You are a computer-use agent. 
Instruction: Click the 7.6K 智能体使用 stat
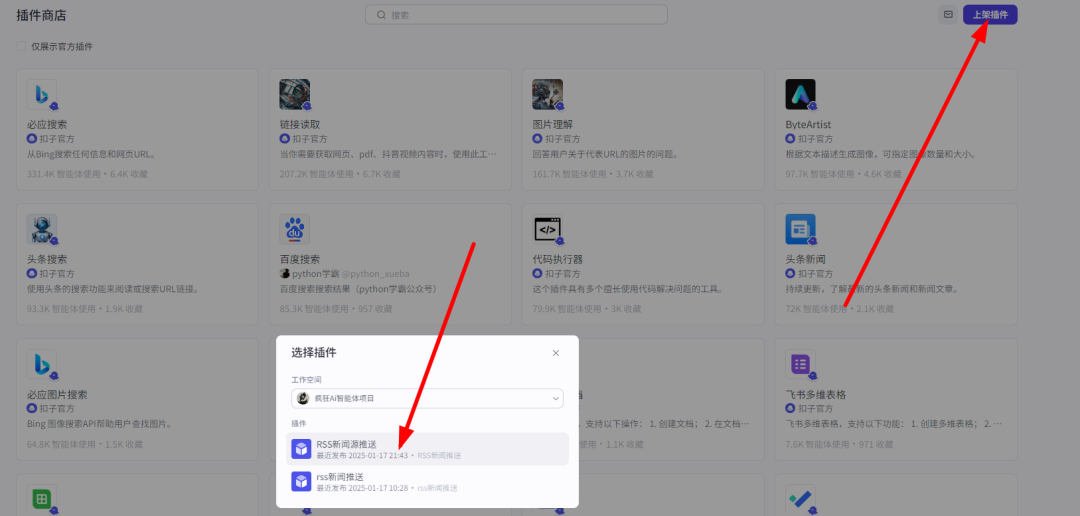pyautogui.click(x=816, y=444)
